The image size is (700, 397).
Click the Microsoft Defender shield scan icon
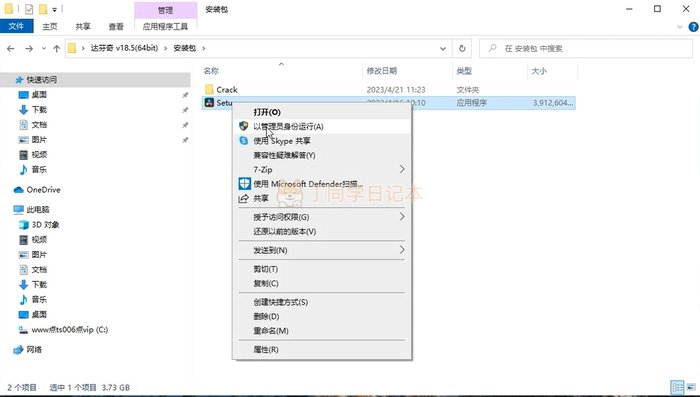click(244, 184)
